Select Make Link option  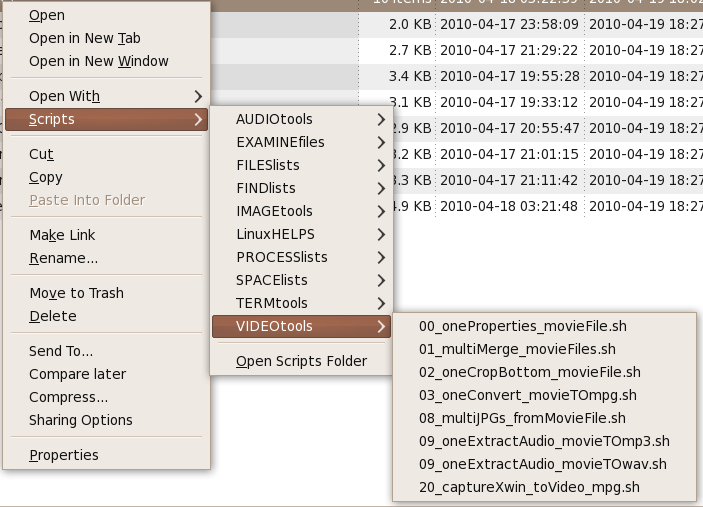point(62,235)
